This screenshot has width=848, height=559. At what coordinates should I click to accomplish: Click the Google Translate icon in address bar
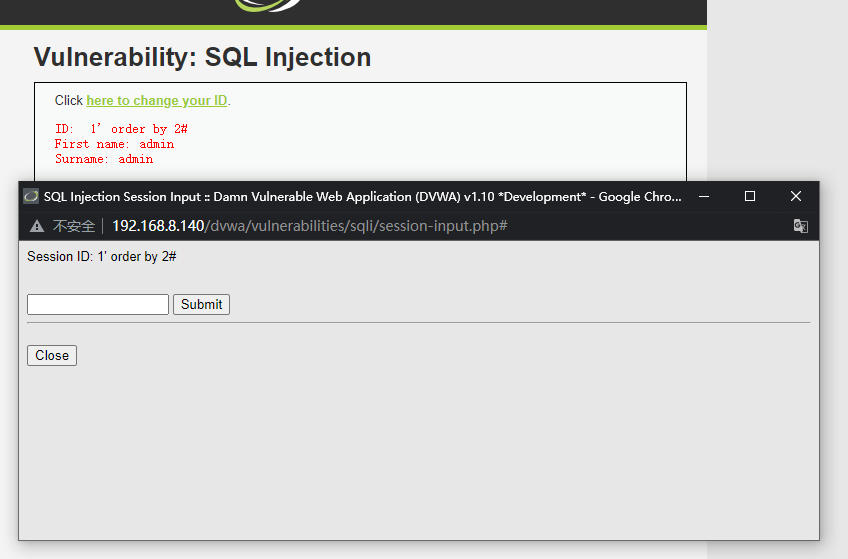(x=800, y=226)
